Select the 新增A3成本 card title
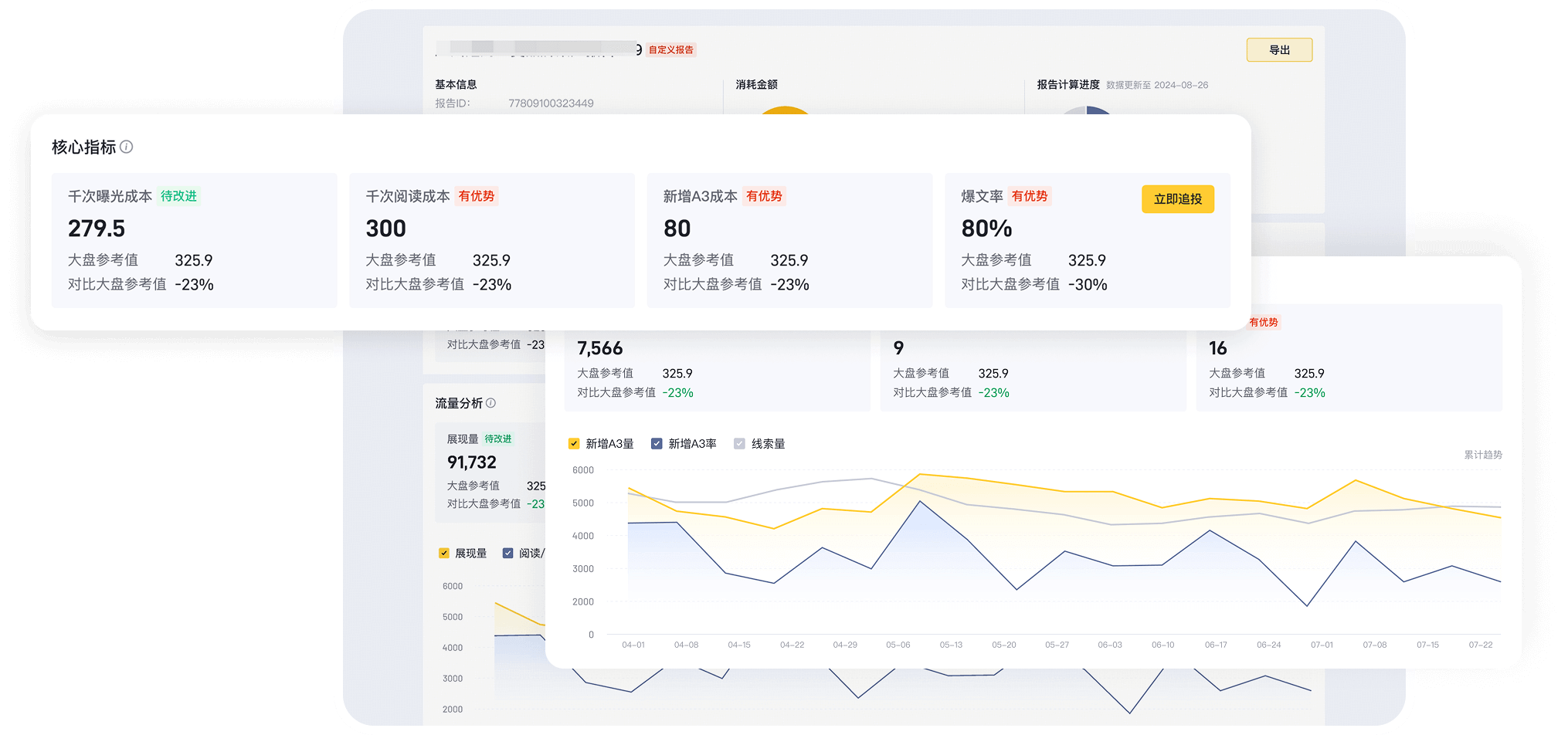Screen dimensions: 1568x735 701,196
